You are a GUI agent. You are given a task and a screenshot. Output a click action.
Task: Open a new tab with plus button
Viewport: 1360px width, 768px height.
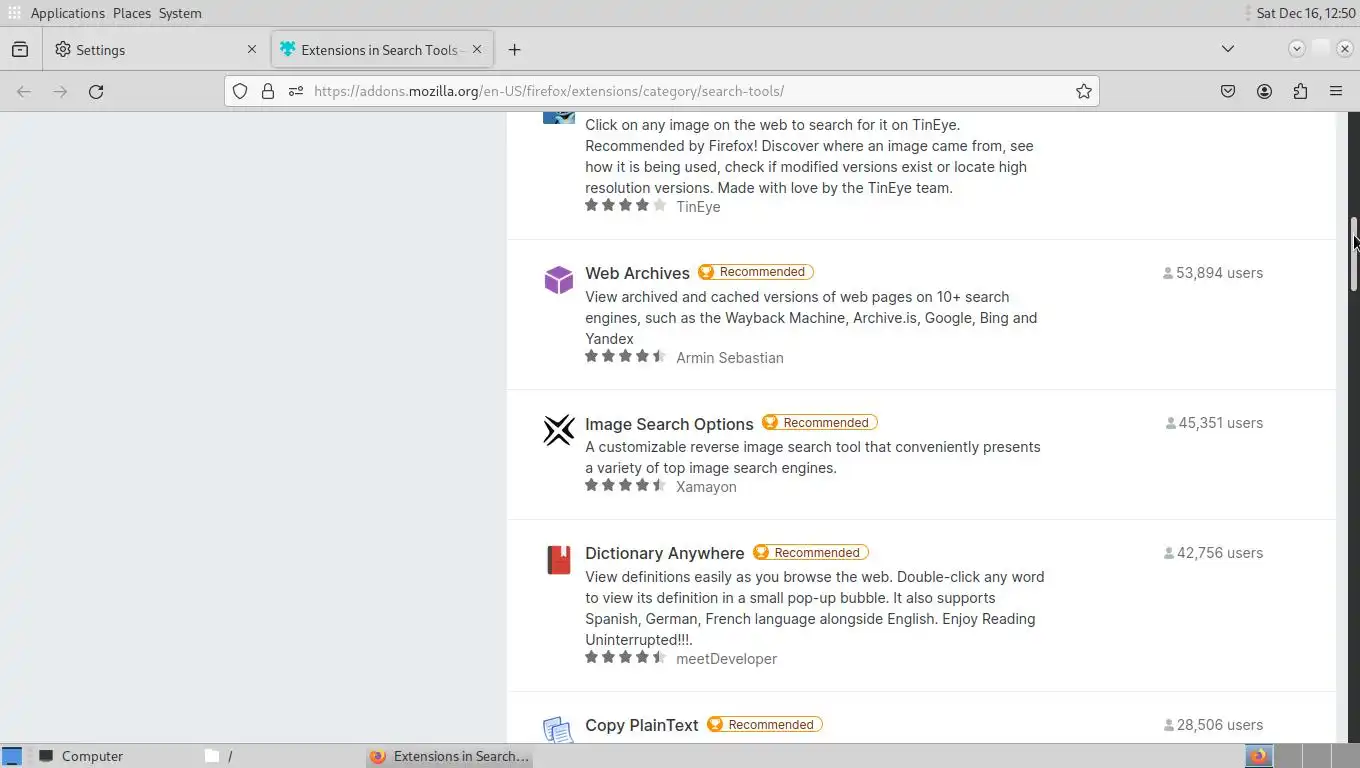[x=514, y=49]
